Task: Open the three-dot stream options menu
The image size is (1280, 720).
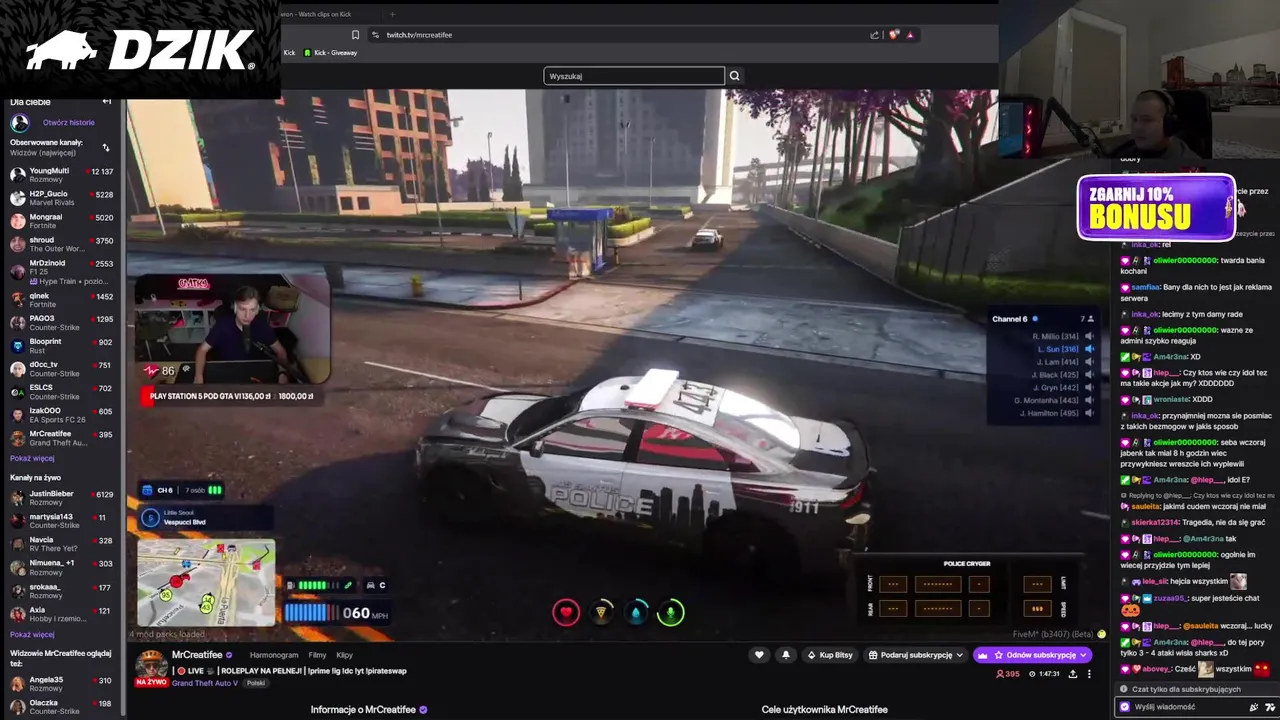Action: [1089, 674]
